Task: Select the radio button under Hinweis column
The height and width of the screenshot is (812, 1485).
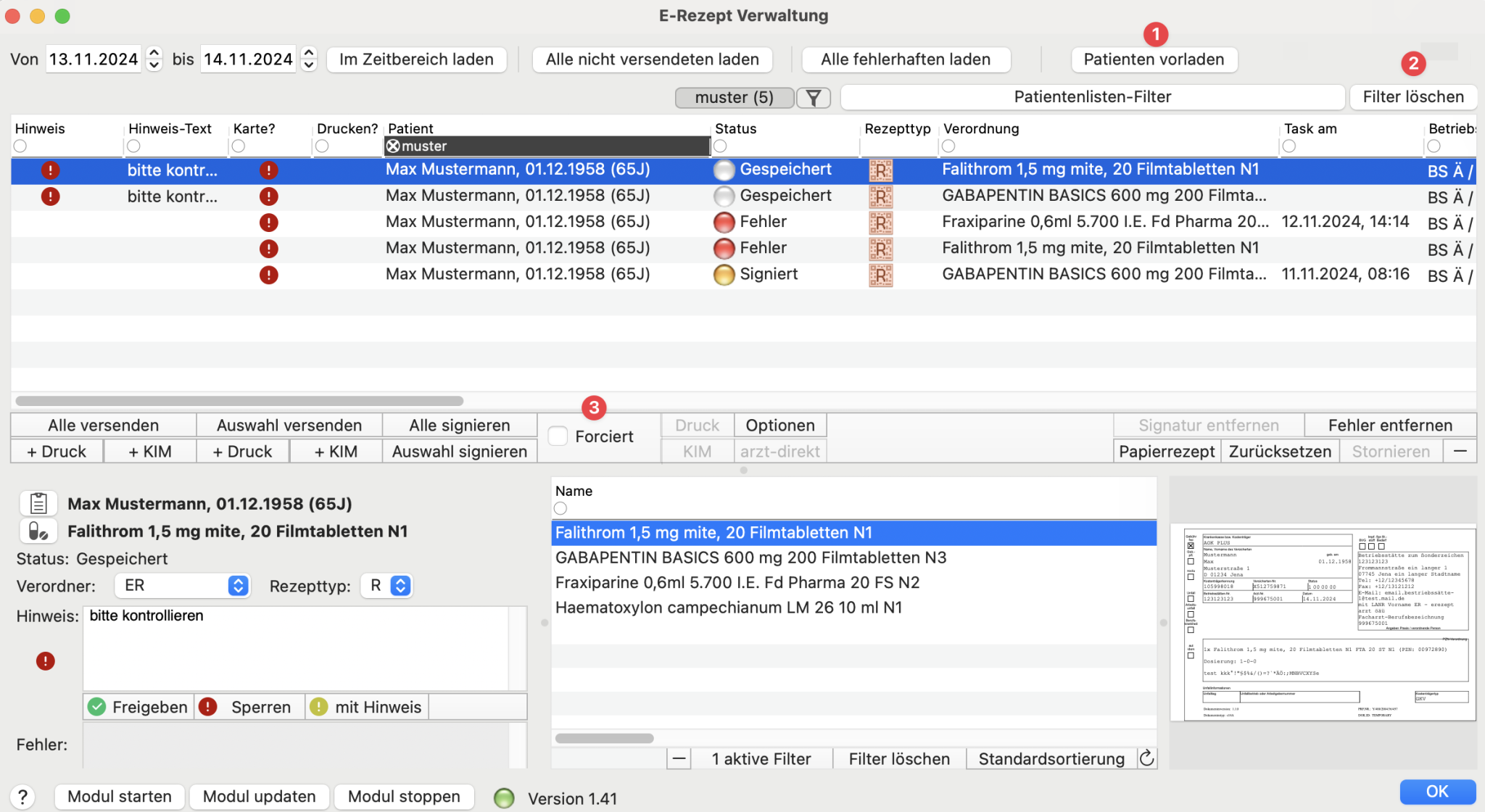Action: (x=20, y=146)
